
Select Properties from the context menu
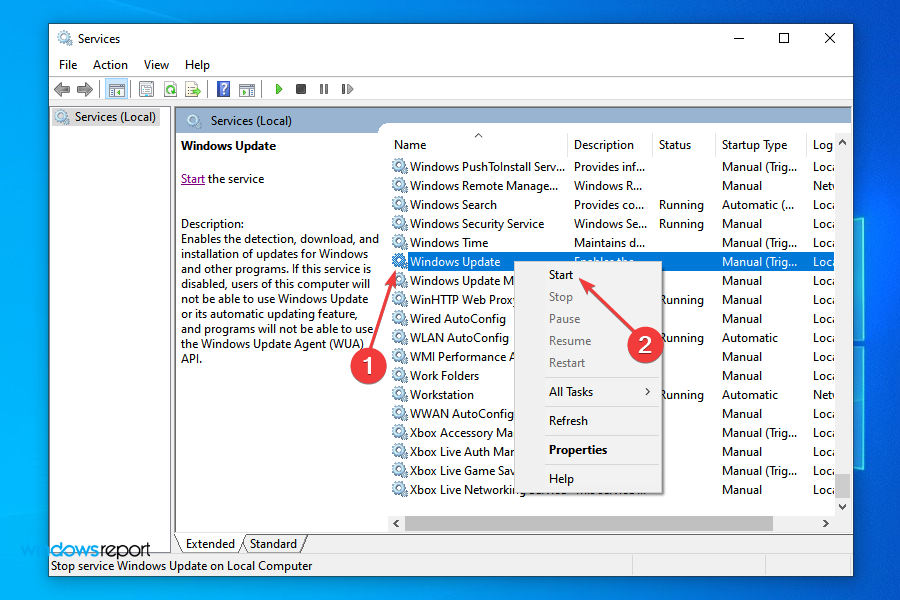point(578,450)
